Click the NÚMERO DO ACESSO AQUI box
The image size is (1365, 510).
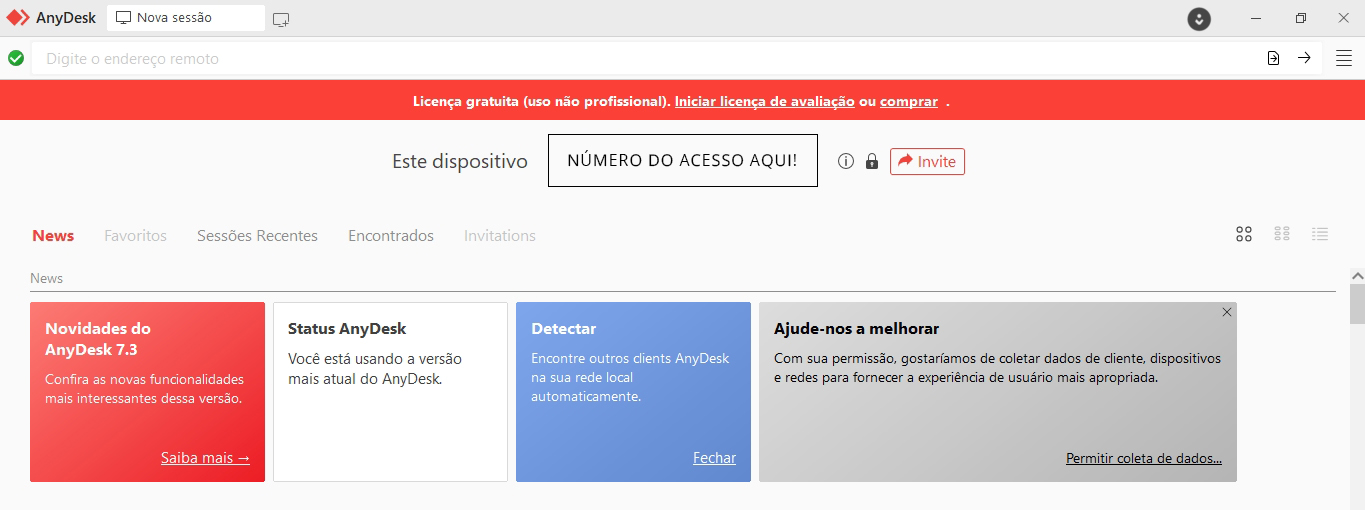pos(683,160)
